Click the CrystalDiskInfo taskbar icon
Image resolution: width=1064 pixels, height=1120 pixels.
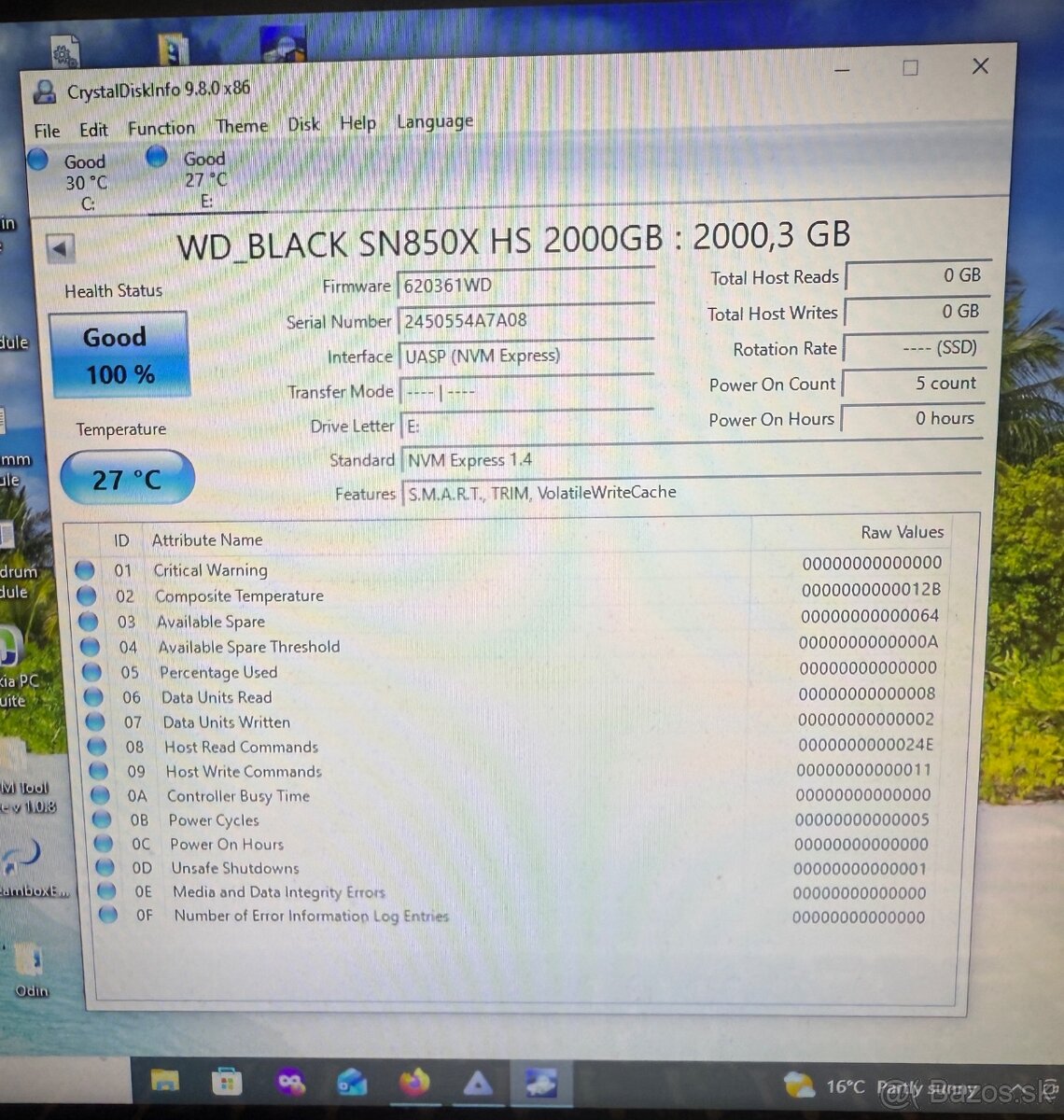click(540, 1083)
